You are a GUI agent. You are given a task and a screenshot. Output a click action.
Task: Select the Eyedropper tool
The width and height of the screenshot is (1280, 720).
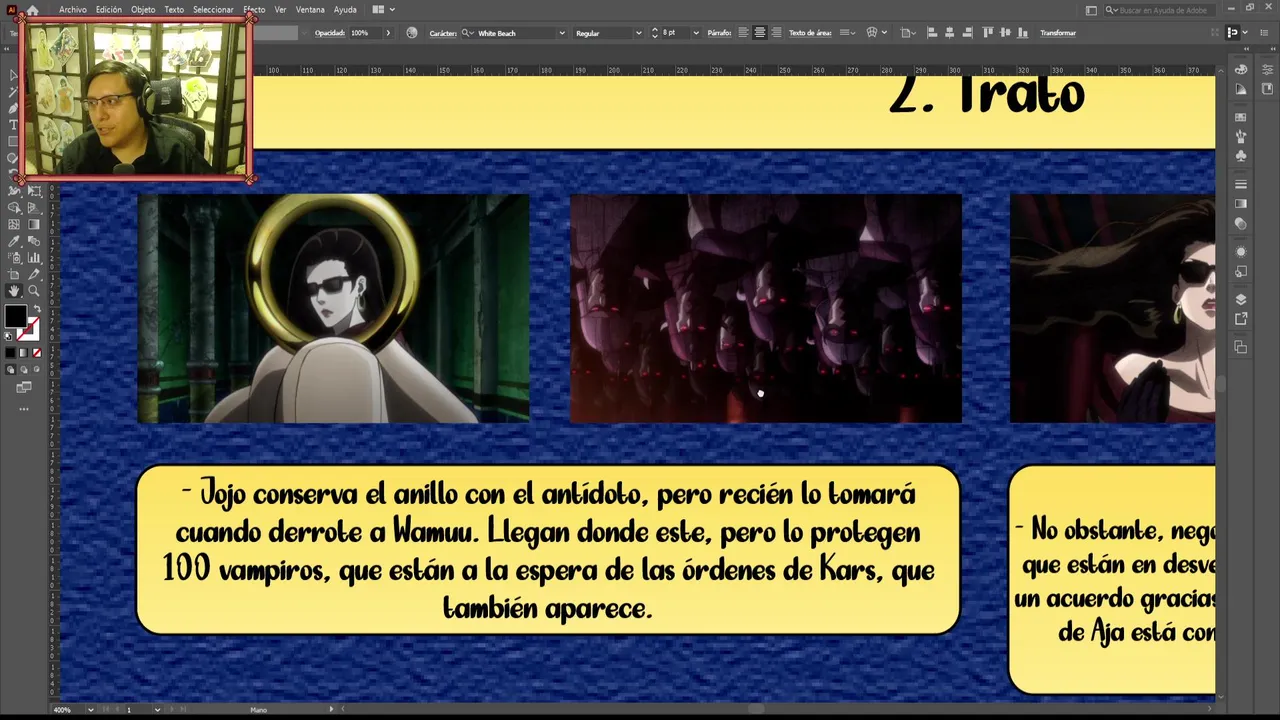(14, 241)
